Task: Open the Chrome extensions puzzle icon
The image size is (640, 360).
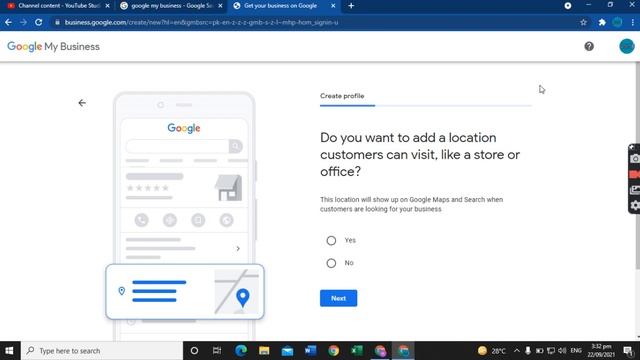Action: [x=602, y=22]
